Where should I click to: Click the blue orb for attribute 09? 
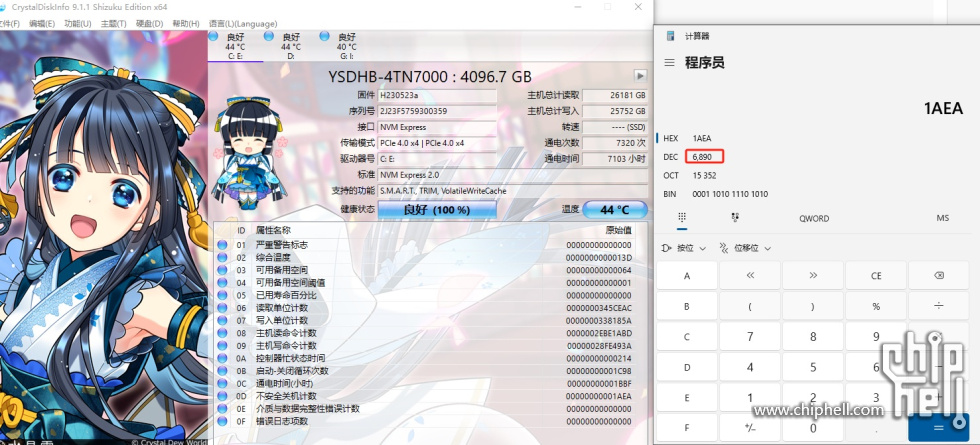tap(222, 346)
